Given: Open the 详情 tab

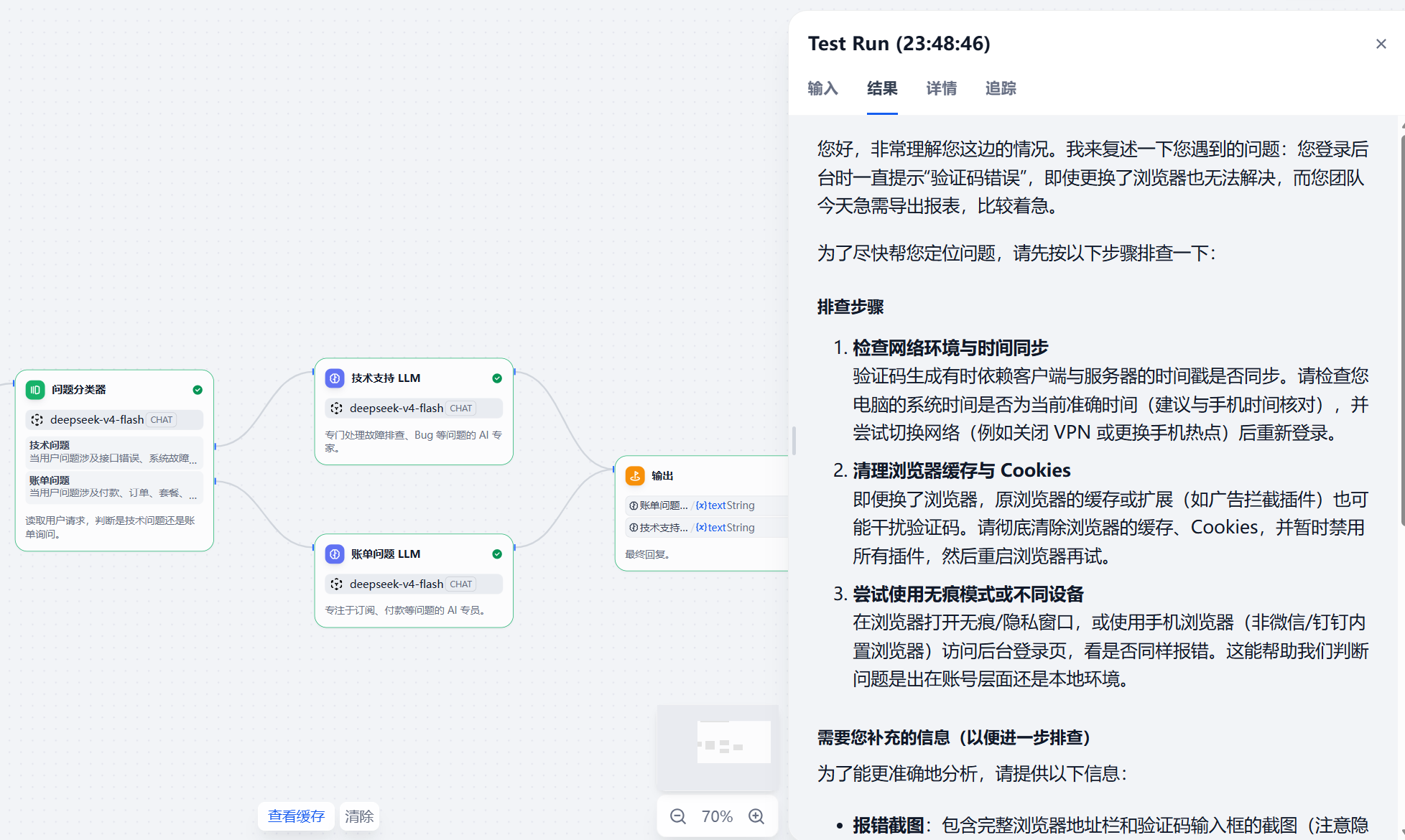Looking at the screenshot, I should [941, 88].
